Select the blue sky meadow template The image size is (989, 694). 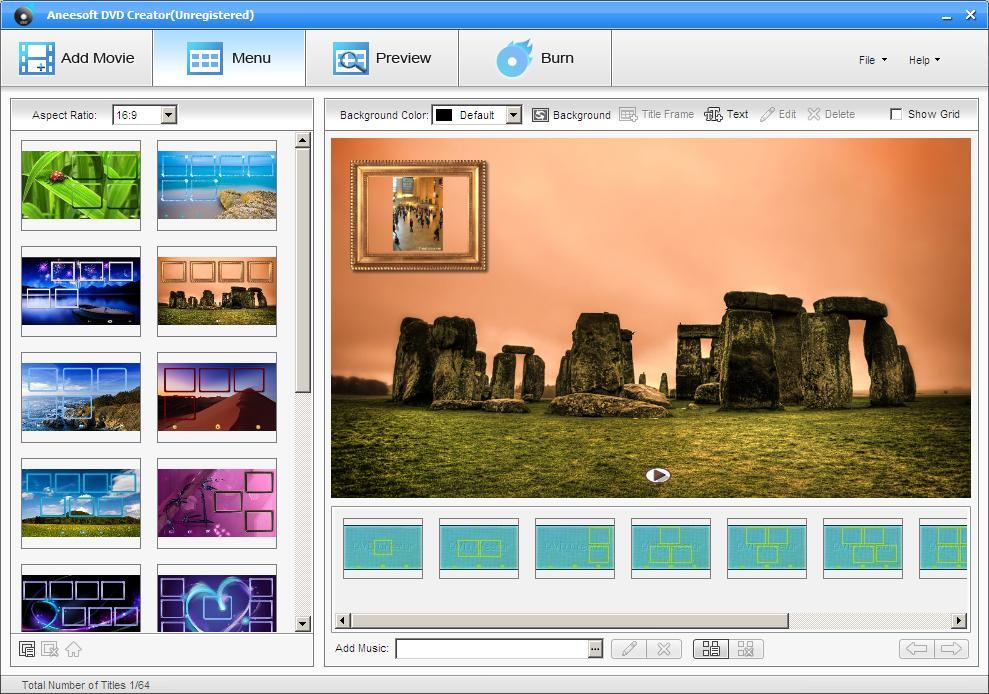click(x=81, y=503)
